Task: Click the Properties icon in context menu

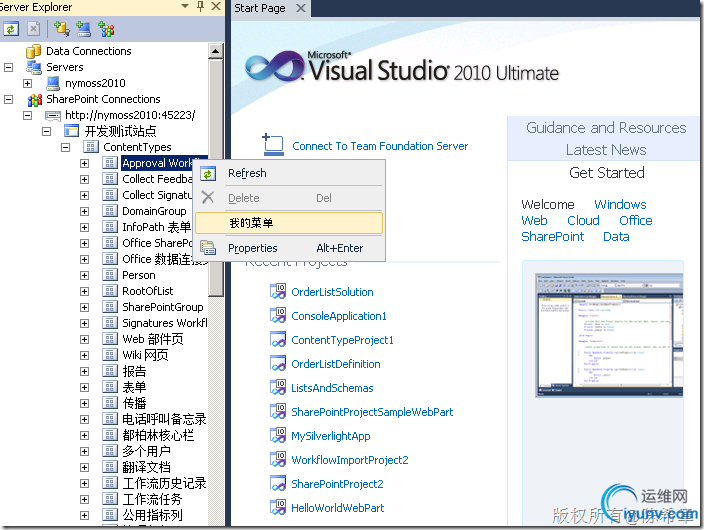Action: (208, 248)
